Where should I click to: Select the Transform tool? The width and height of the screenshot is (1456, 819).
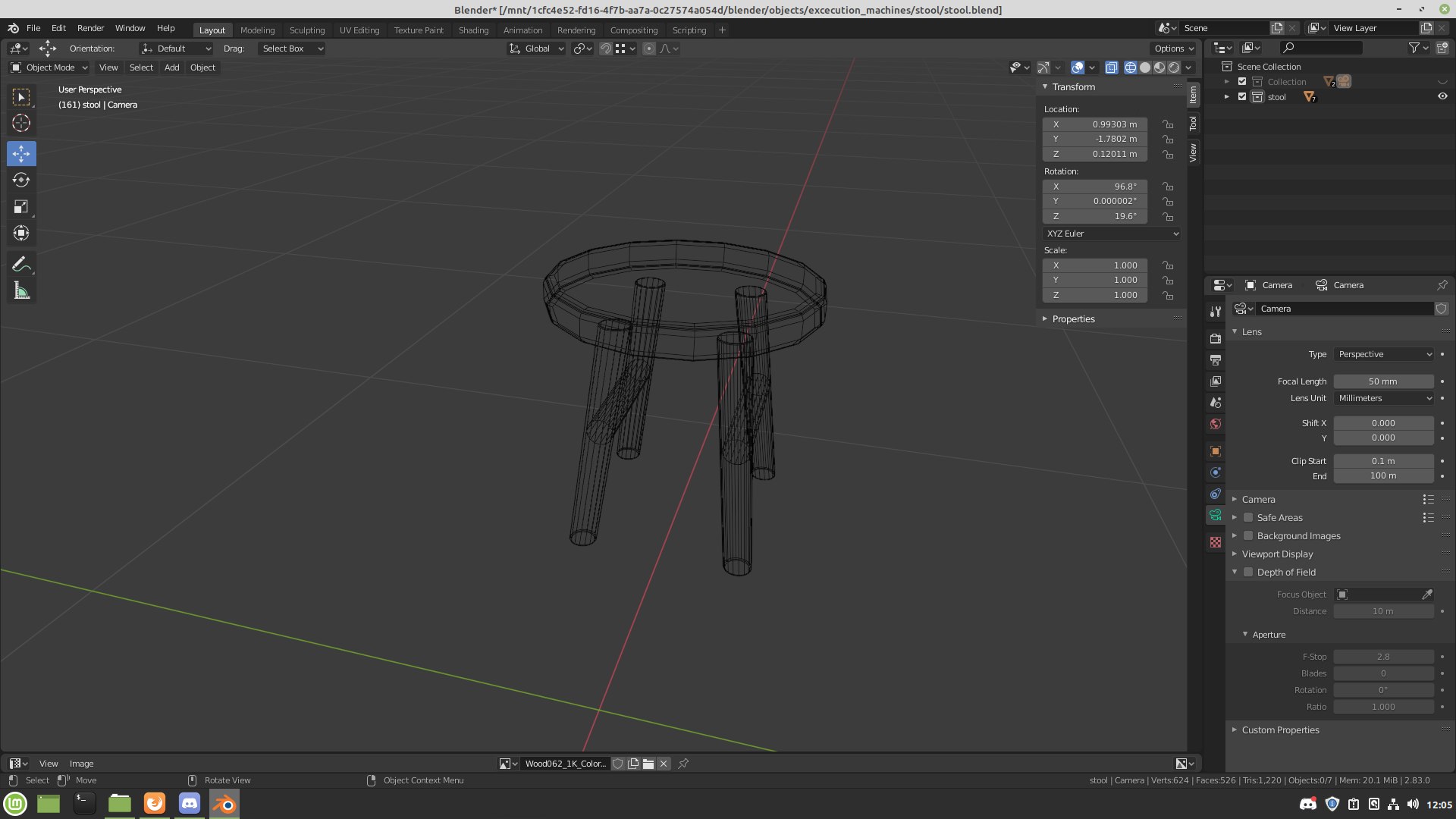click(x=21, y=233)
